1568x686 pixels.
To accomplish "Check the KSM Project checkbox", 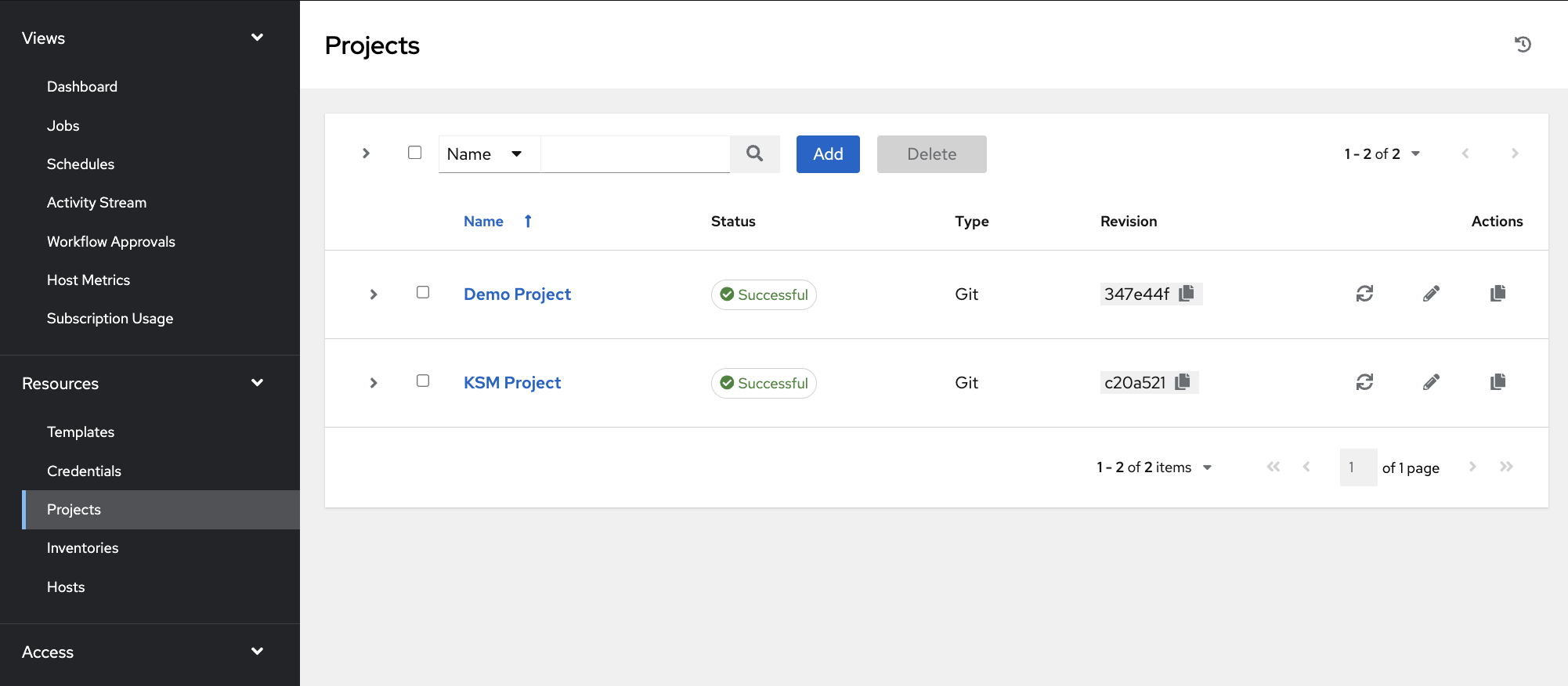I will [423, 381].
